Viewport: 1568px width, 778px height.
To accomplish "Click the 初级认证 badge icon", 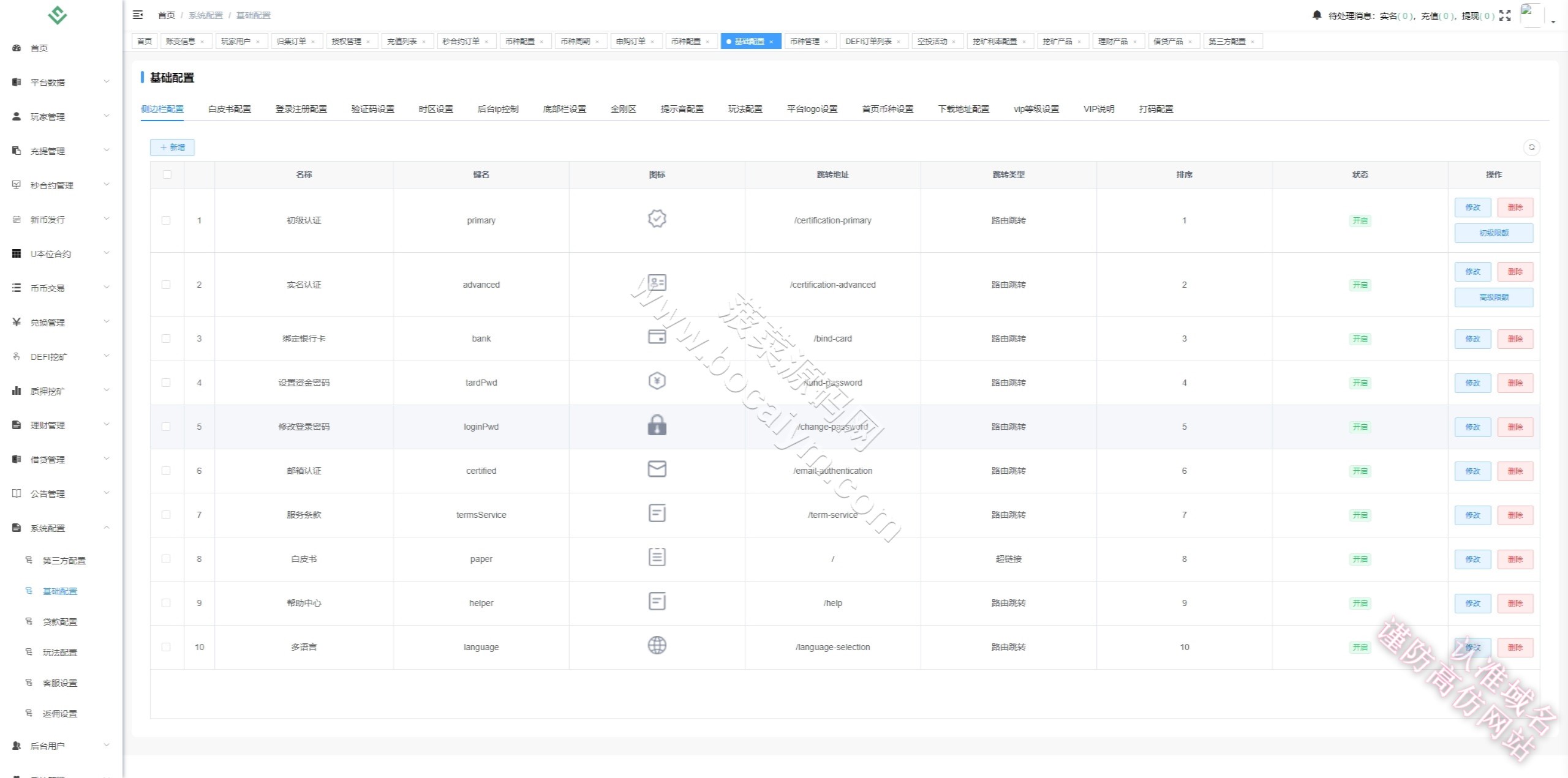I will [657, 219].
